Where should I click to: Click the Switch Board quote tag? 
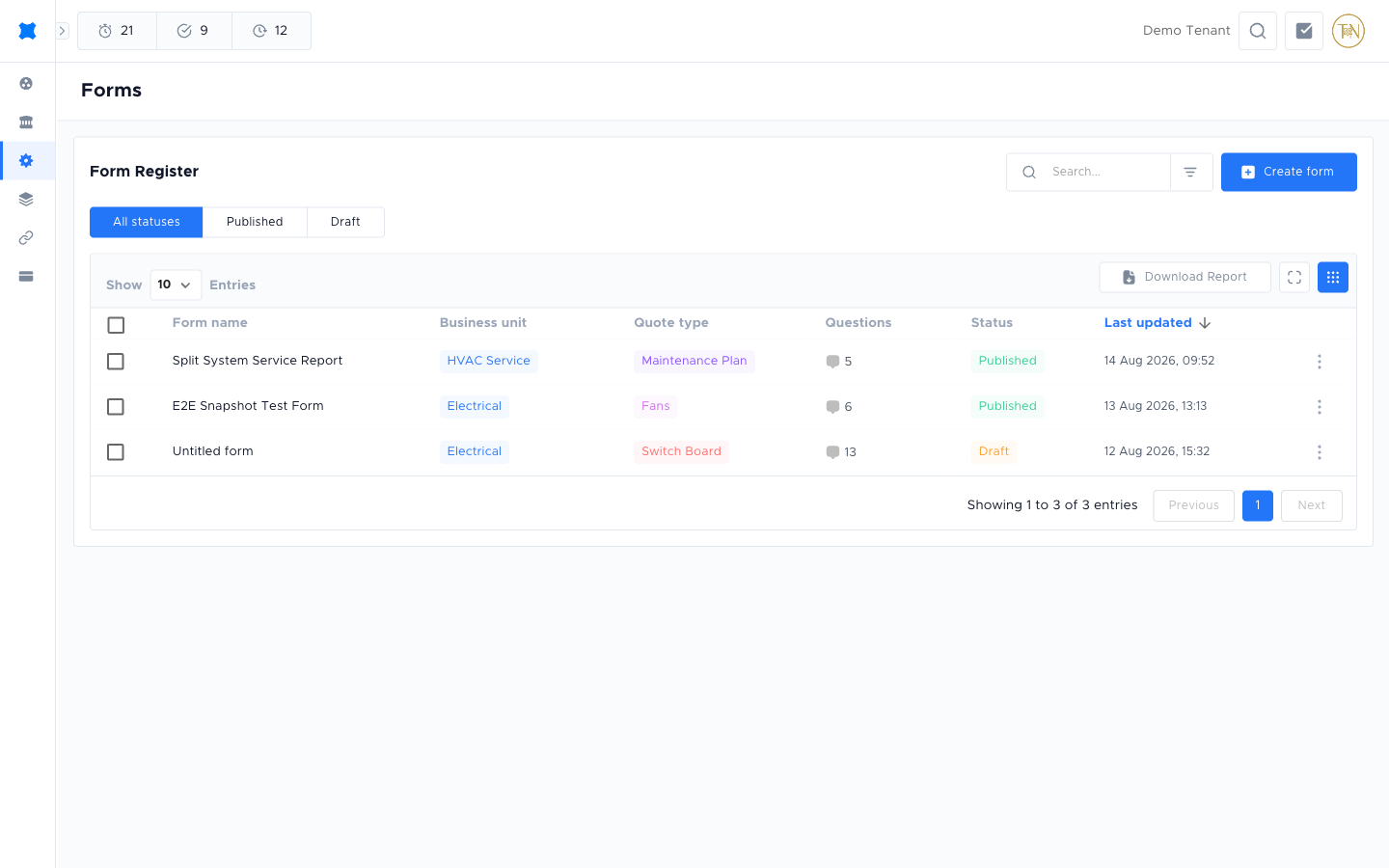(681, 451)
